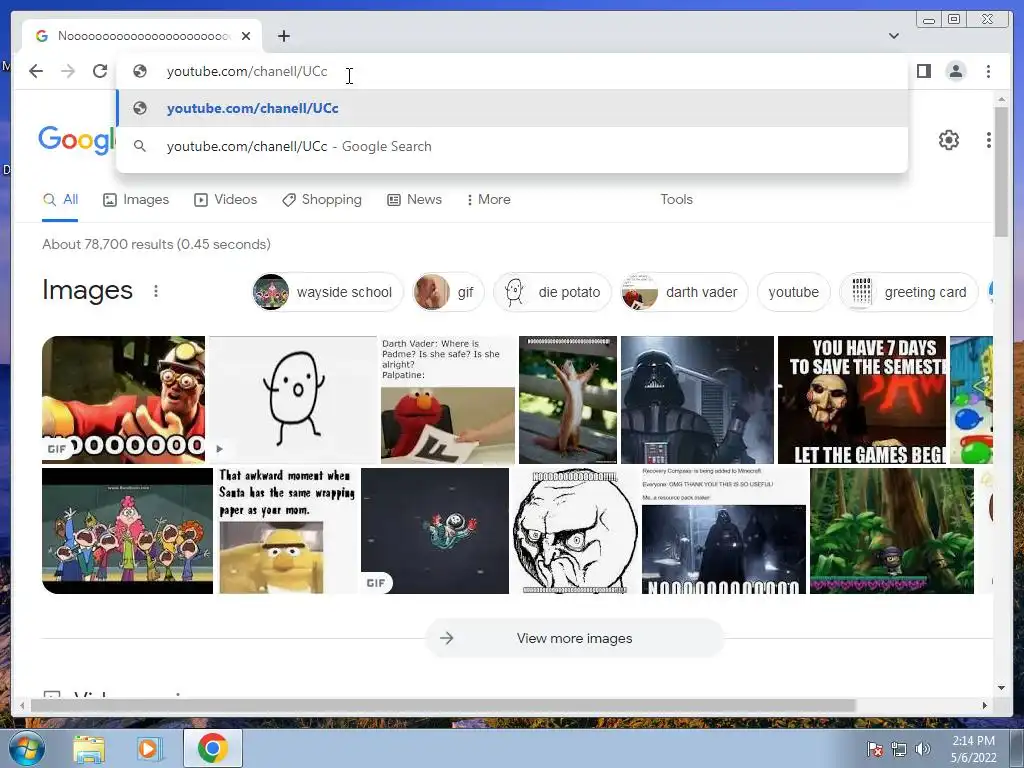The width and height of the screenshot is (1024, 768).
Task: Choose the Google Search suggestion for youtube.com/chanell/UCc
Action: 512,146
